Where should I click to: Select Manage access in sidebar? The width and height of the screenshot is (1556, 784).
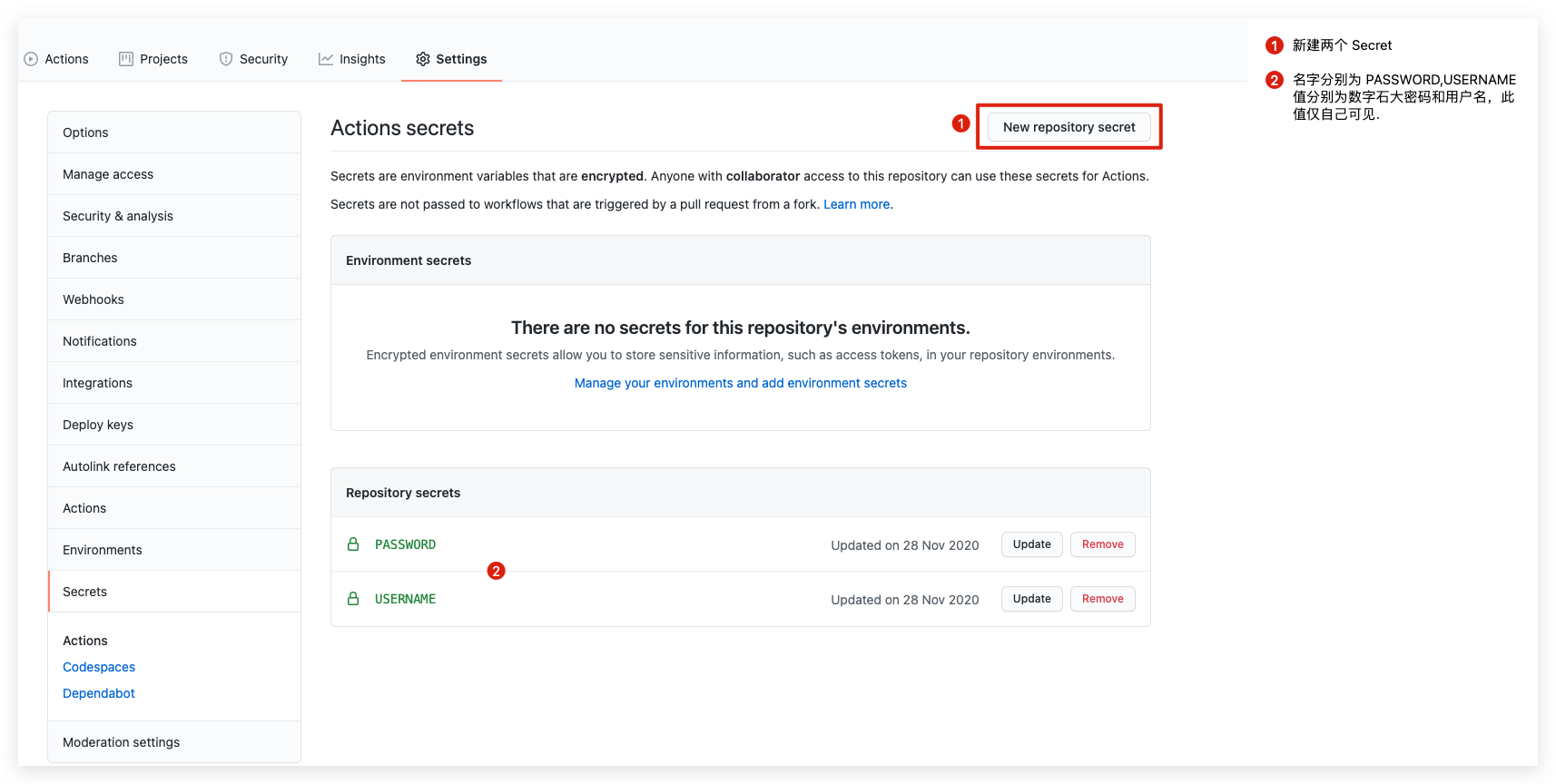point(108,174)
